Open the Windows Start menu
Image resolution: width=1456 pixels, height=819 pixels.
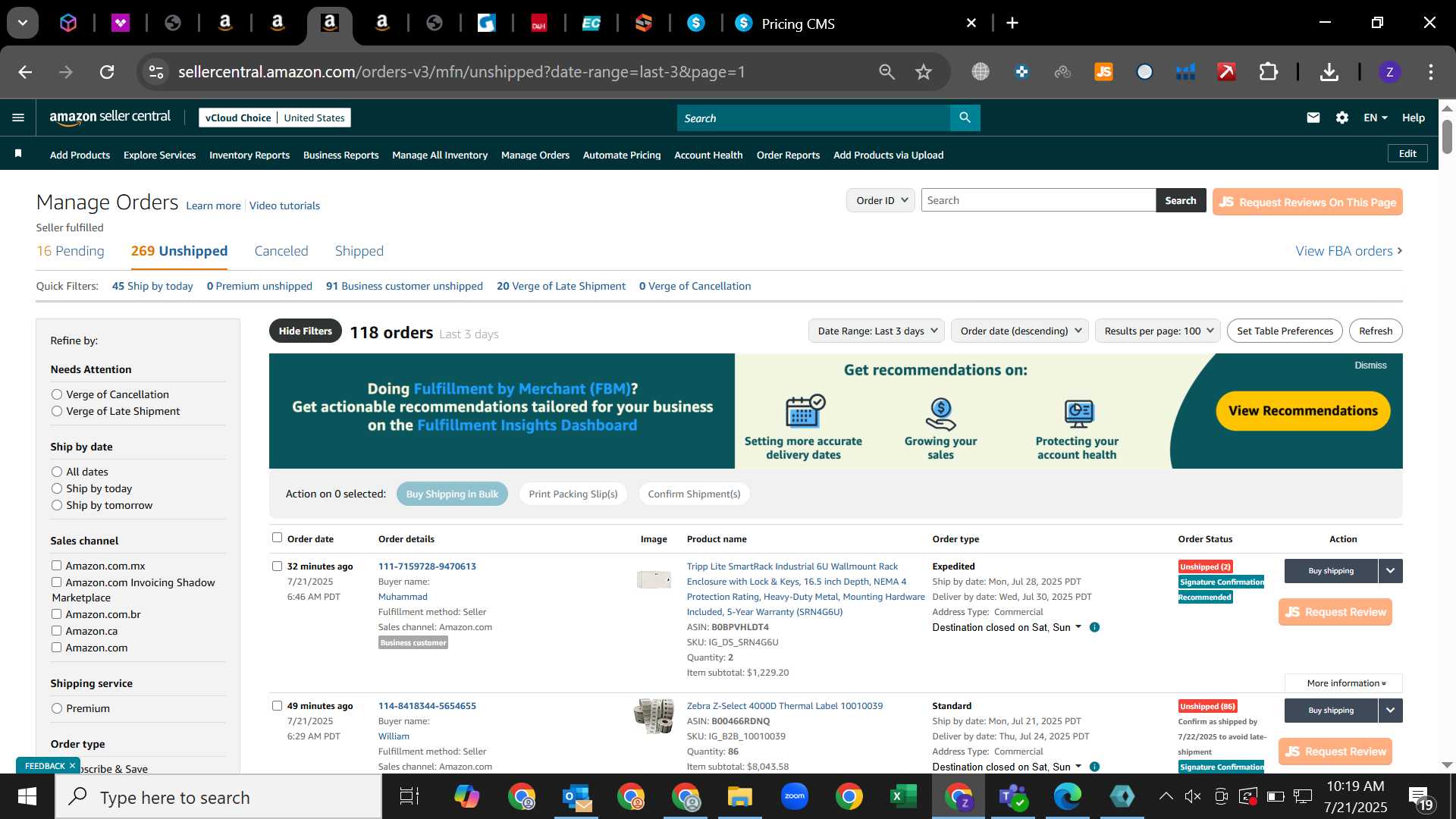pyautogui.click(x=27, y=797)
